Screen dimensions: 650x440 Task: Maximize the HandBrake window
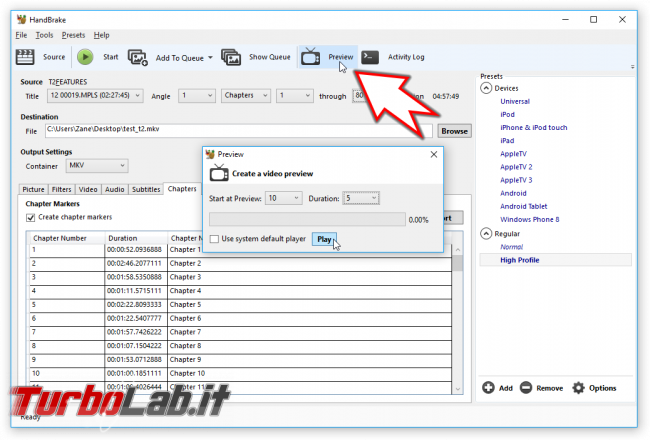point(594,19)
